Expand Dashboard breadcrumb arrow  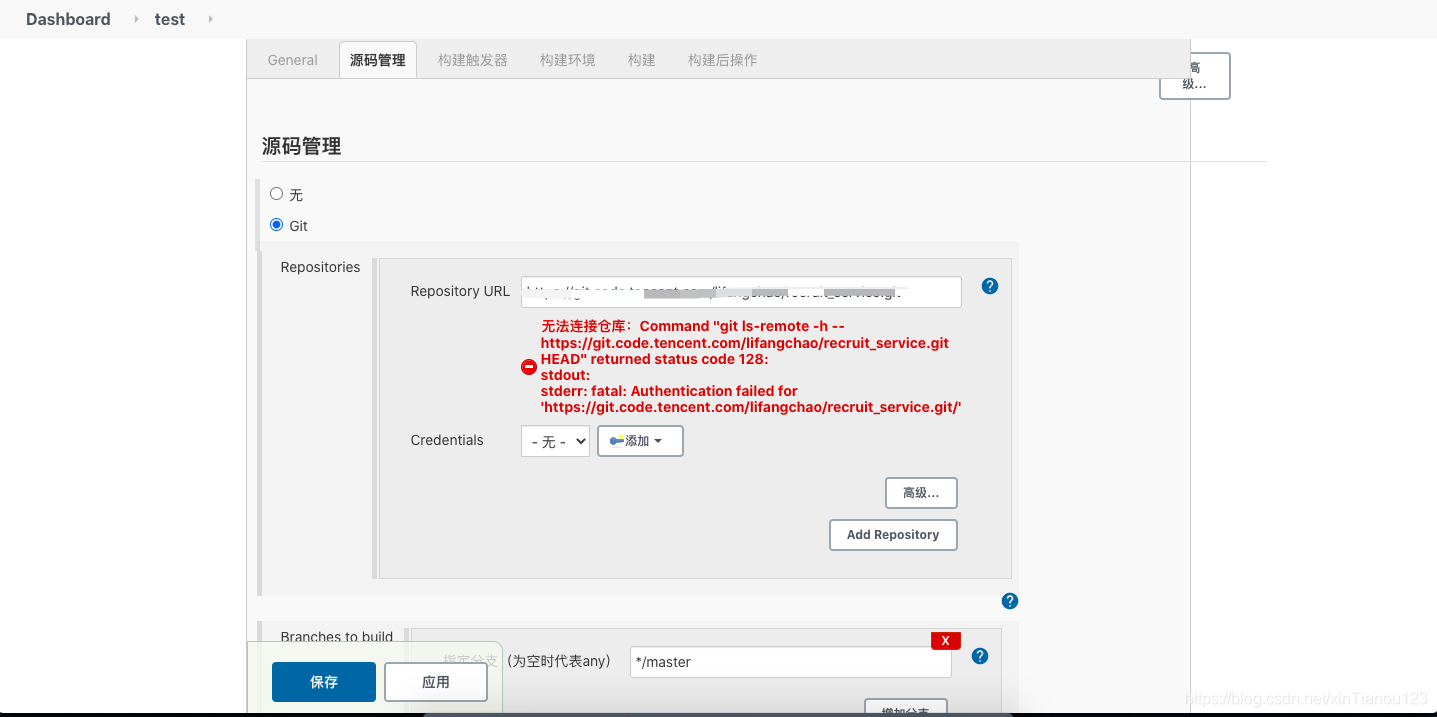pos(136,19)
